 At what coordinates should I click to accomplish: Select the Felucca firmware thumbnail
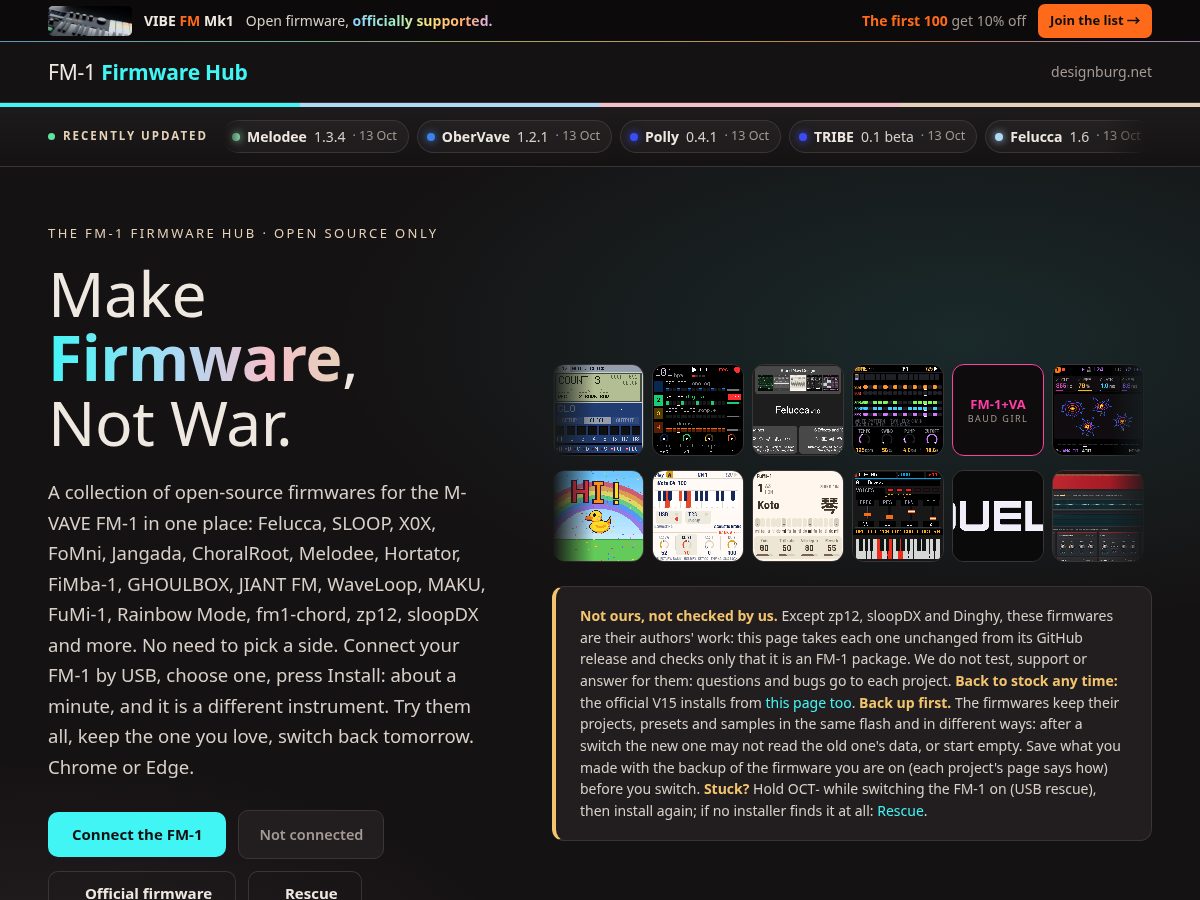pyautogui.click(x=798, y=410)
